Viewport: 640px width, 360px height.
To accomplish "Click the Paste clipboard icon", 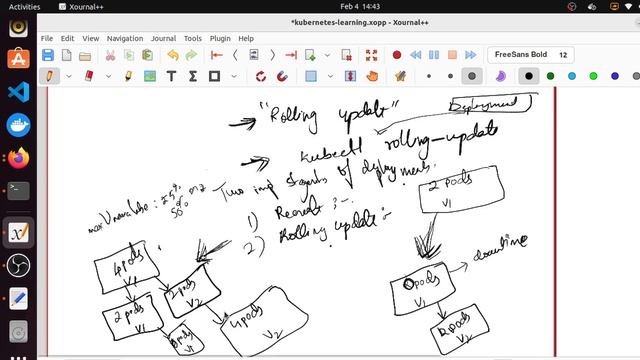I will (x=147, y=55).
